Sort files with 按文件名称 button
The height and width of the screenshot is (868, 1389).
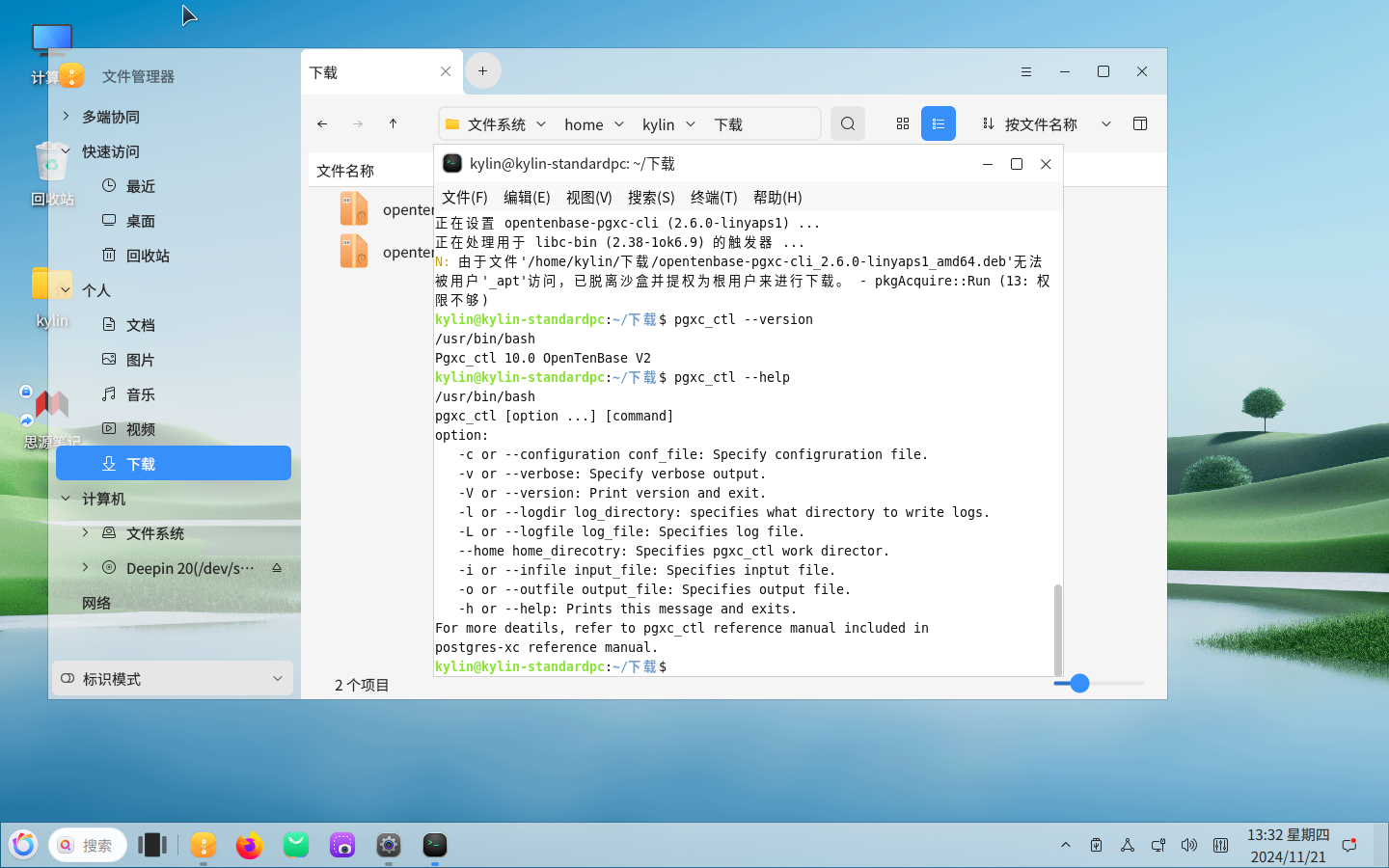click(1029, 124)
